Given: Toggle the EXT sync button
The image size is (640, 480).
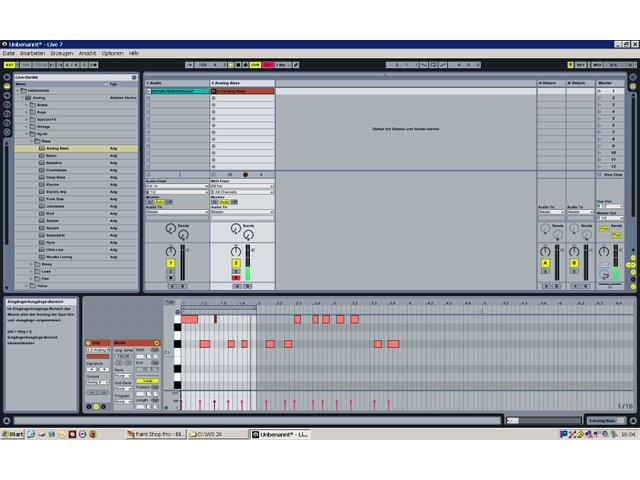Looking at the screenshot, I should (9, 65).
